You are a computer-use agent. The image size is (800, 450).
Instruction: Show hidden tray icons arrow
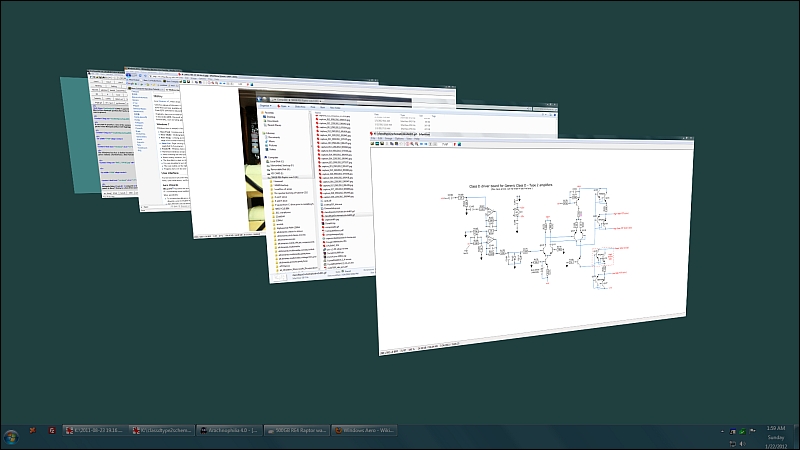click(x=722, y=432)
